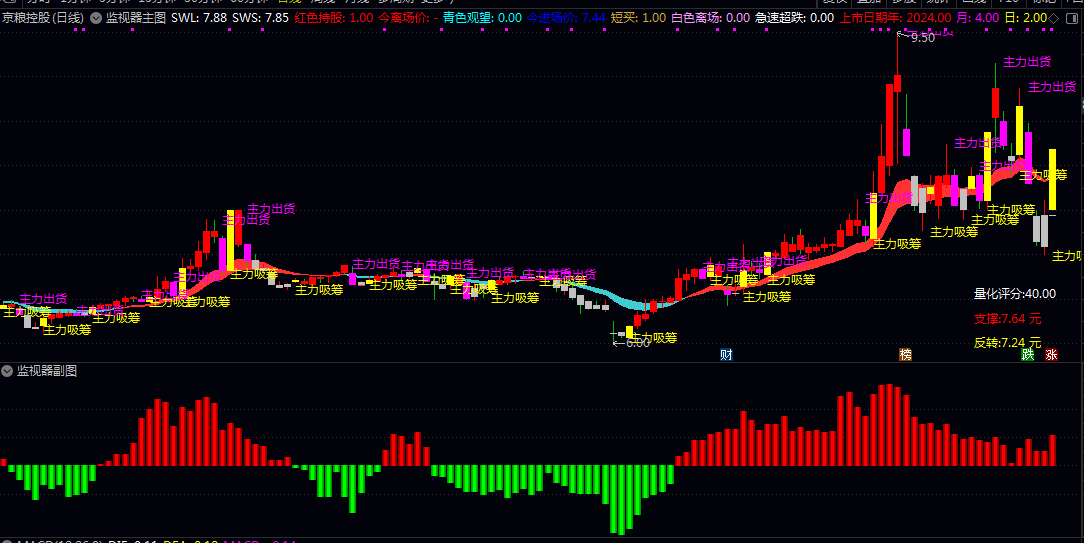The height and width of the screenshot is (543, 1084).
Task: Select the 监视器副图 indicator name
Action: pos(47,371)
